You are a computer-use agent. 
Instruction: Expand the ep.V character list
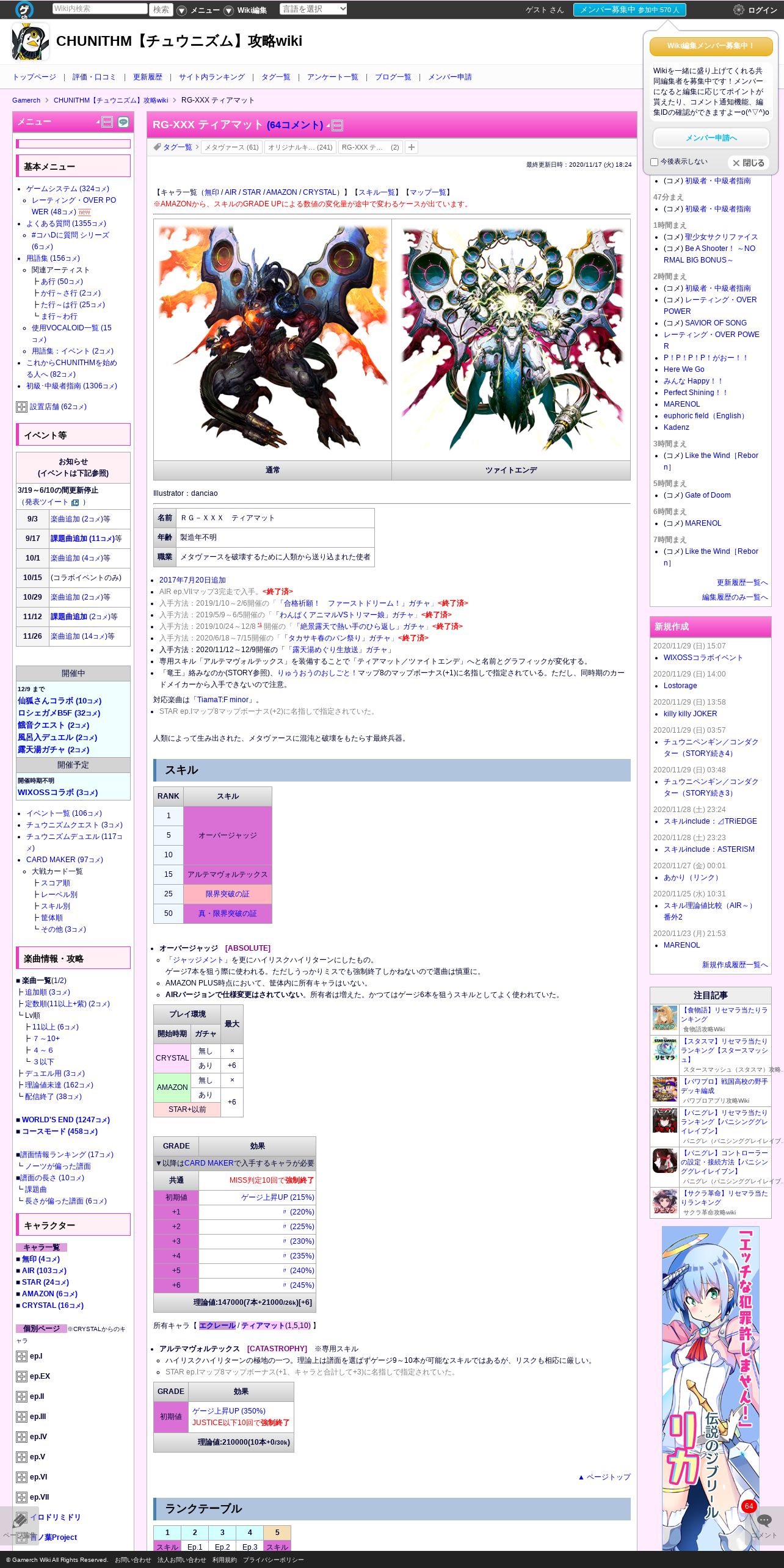(x=21, y=1457)
